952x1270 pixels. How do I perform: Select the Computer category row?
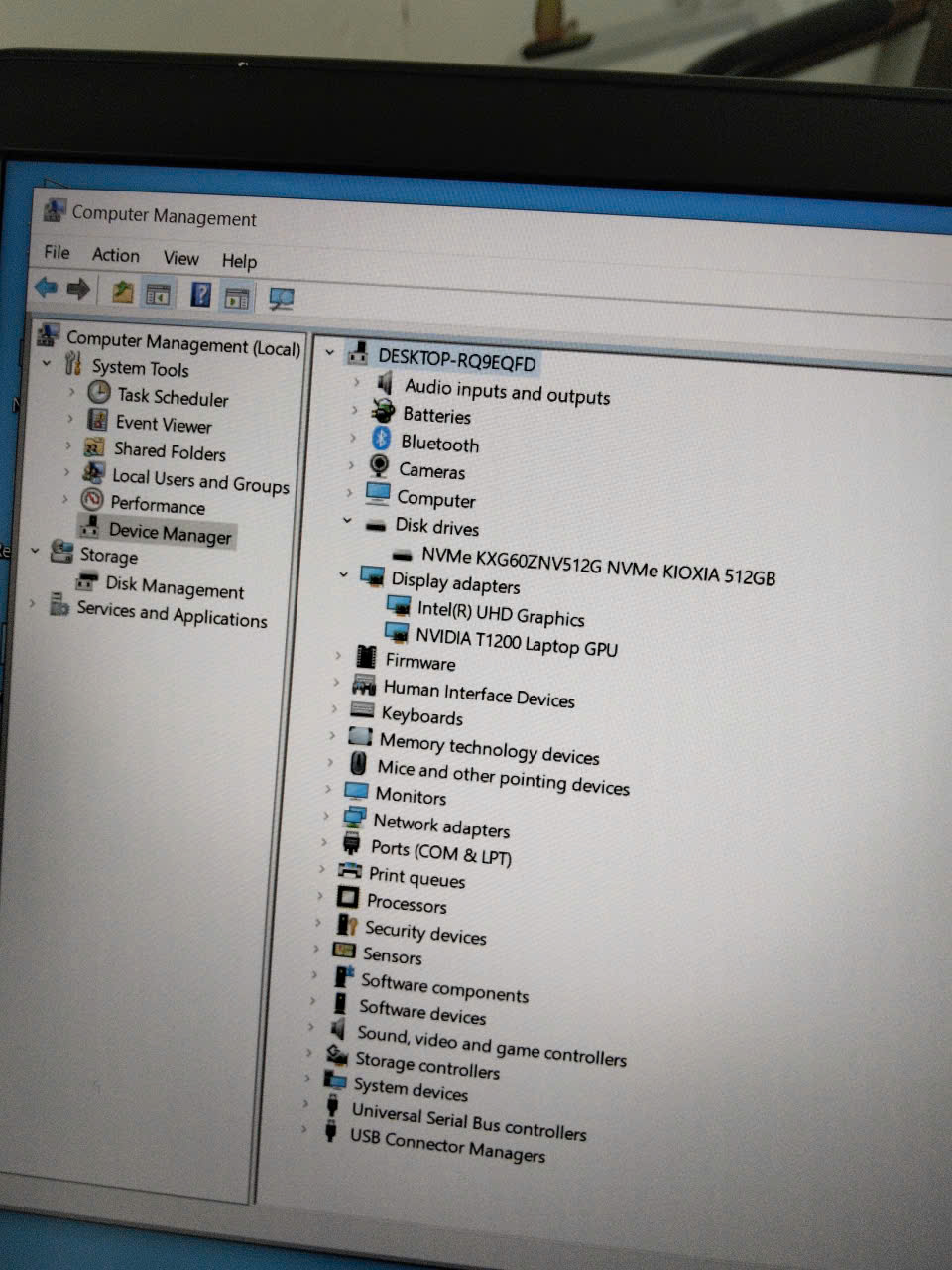pyautogui.click(x=436, y=497)
